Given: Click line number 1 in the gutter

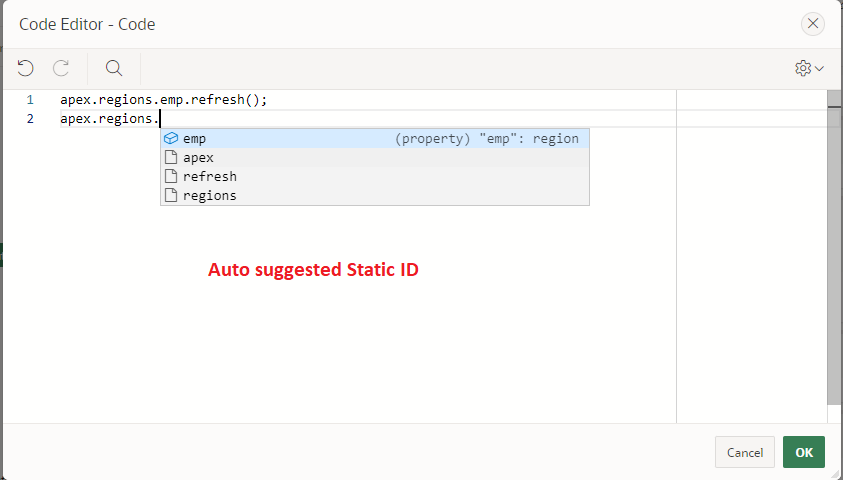Looking at the screenshot, I should 30,100.
